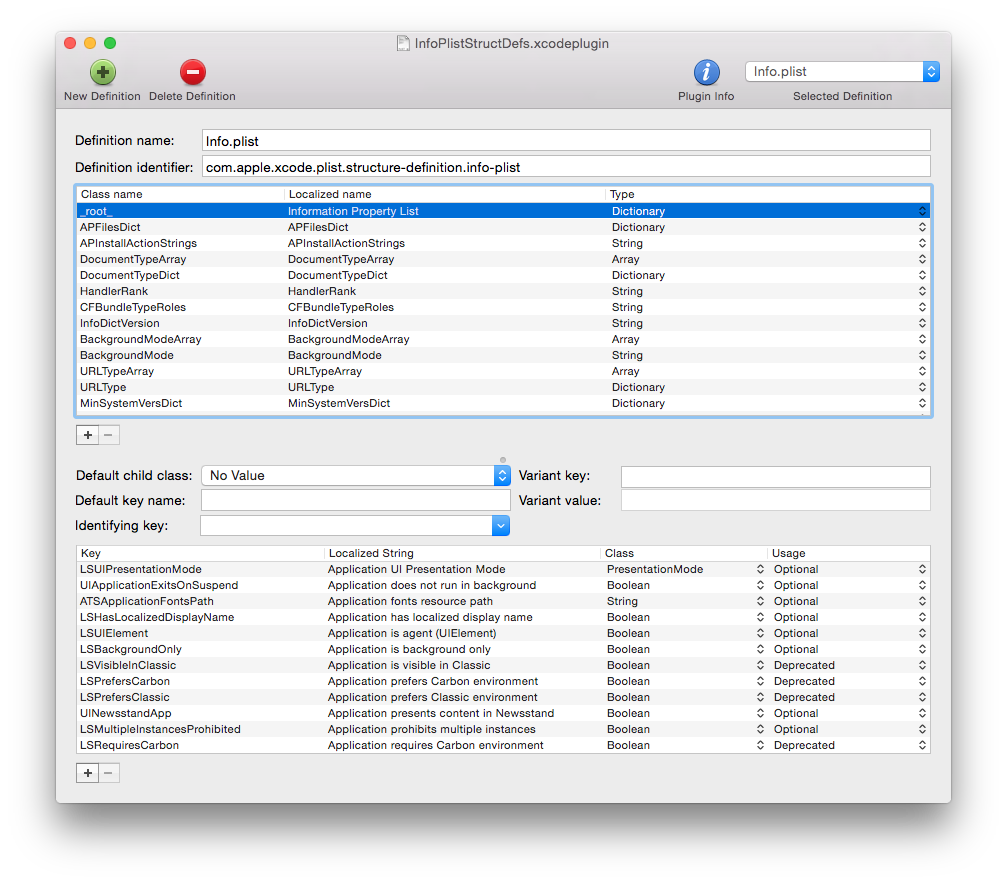The width and height of the screenshot is (1007, 883).
Task: Click the red Delete Definition icon
Action: click(191, 73)
